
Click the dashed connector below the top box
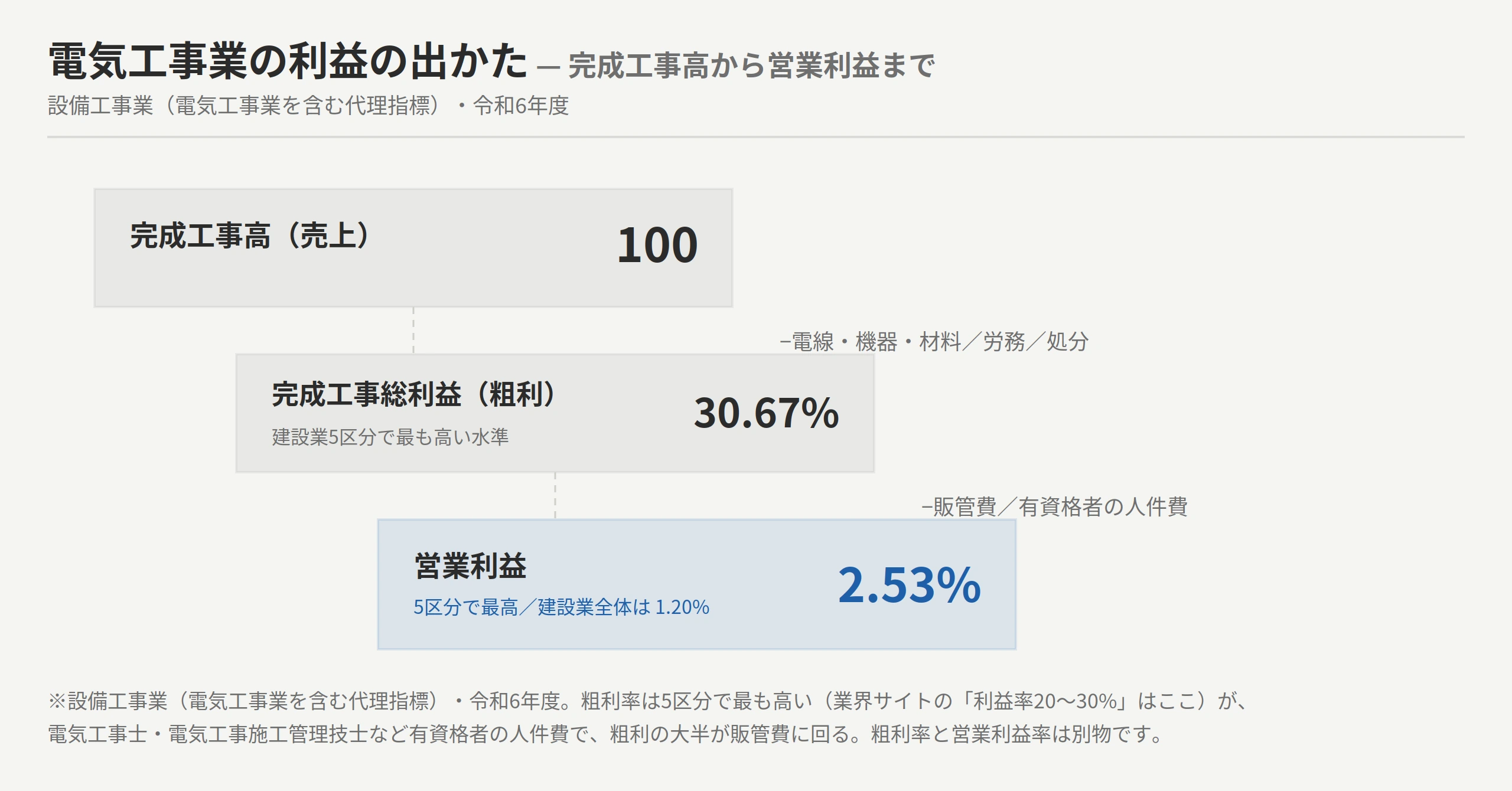(x=413, y=331)
